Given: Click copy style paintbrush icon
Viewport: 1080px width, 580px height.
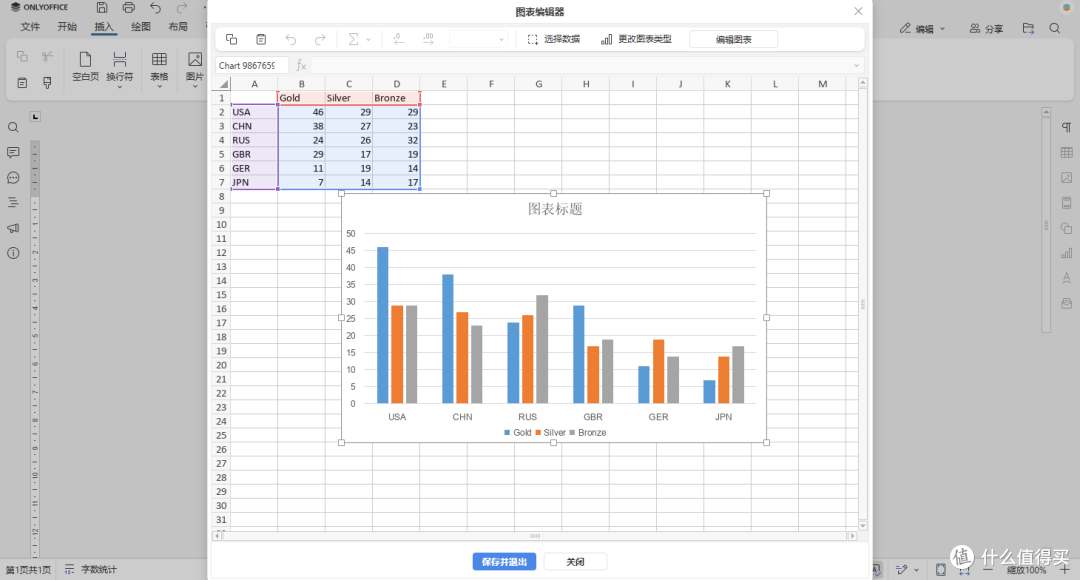Looking at the screenshot, I should [47, 83].
